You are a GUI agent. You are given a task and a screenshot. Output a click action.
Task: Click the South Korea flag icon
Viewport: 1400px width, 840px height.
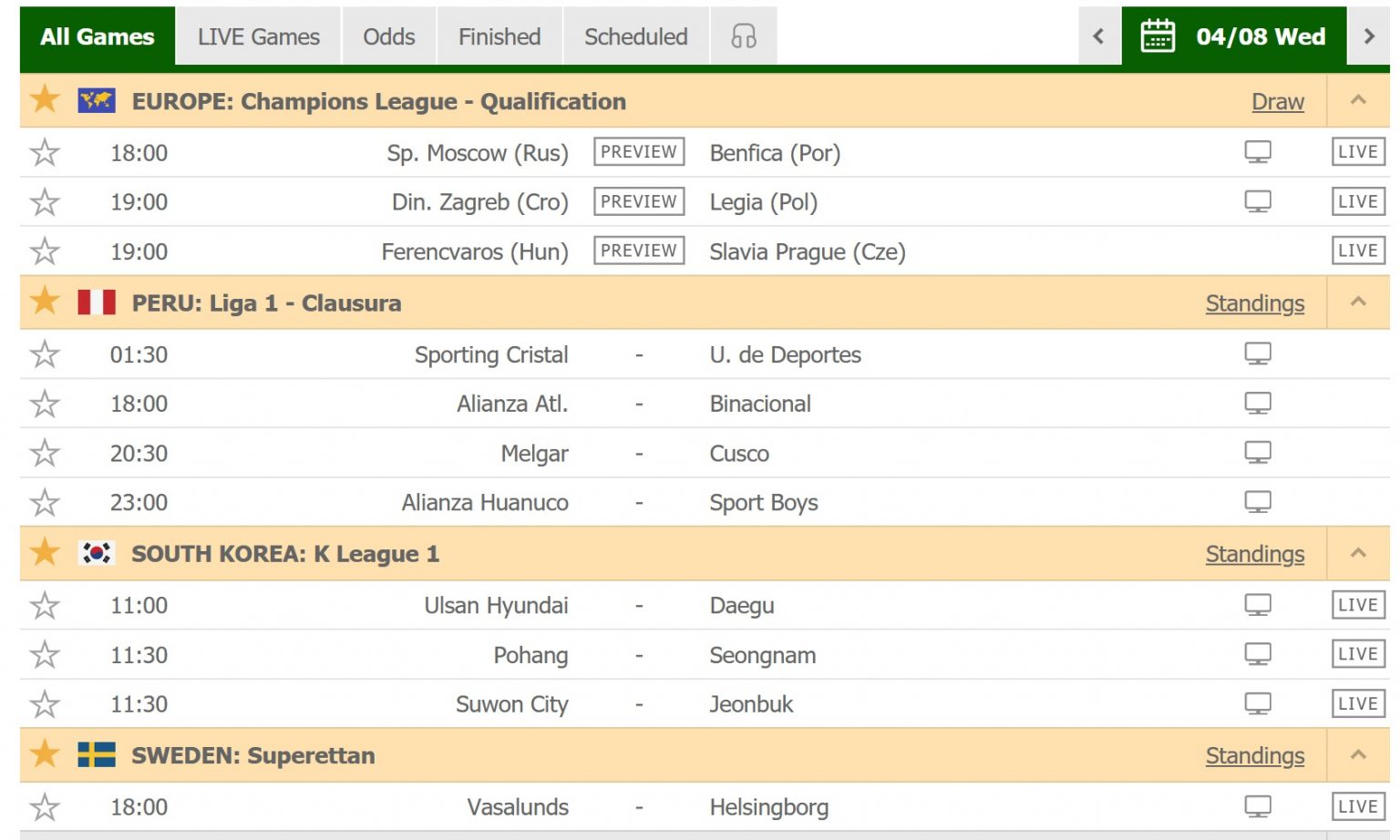point(97,553)
